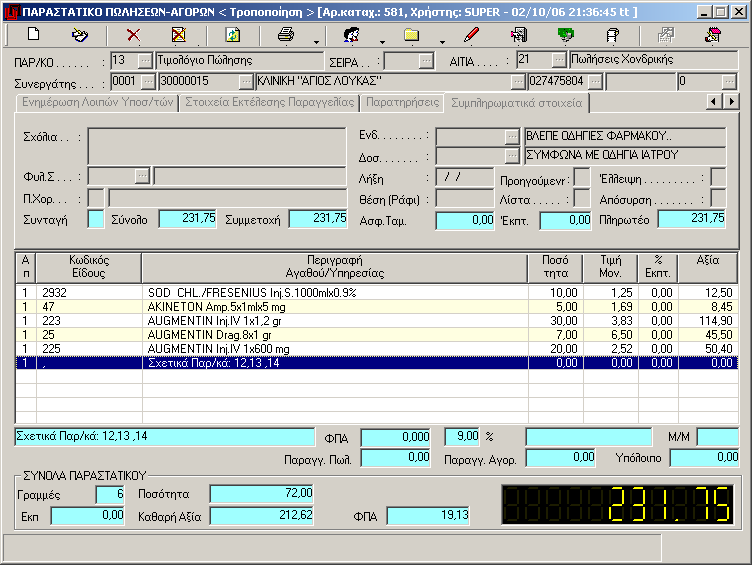Click the green money toolbar icon
The width and height of the screenshot is (752, 565).
pyautogui.click(x=566, y=35)
